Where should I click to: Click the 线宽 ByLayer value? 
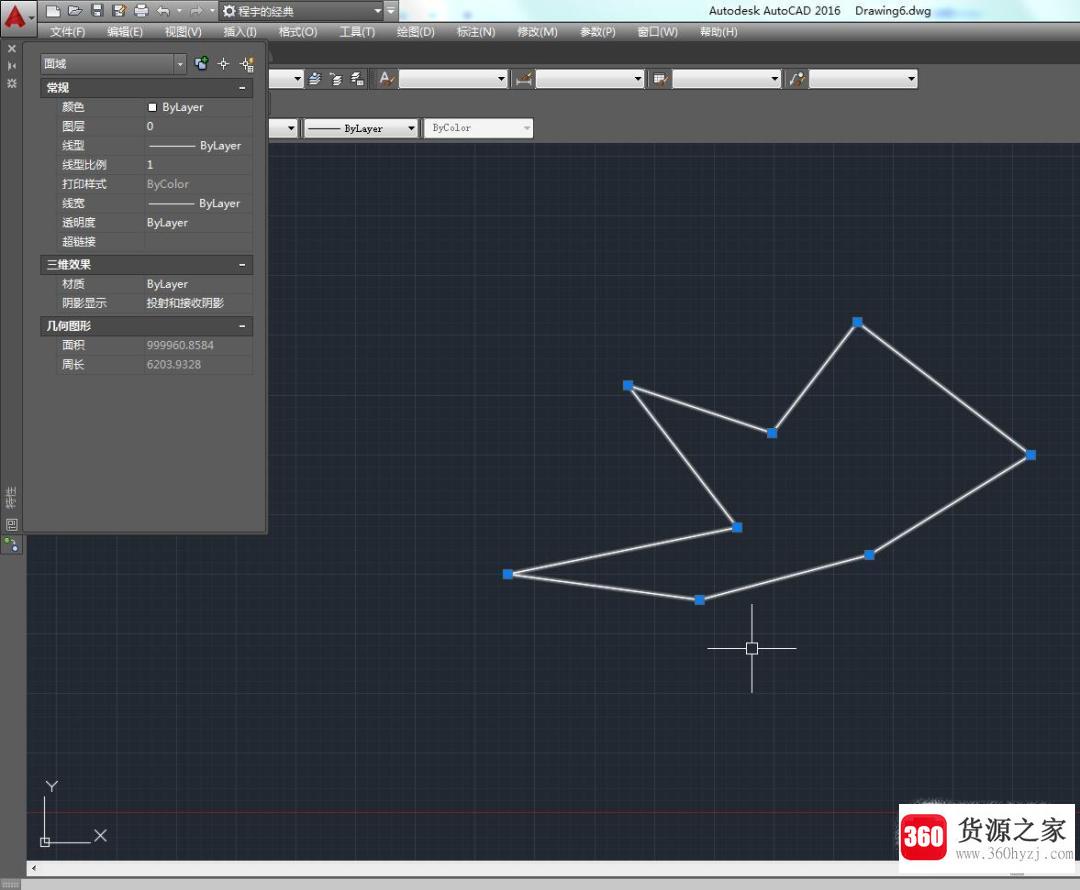(198, 203)
